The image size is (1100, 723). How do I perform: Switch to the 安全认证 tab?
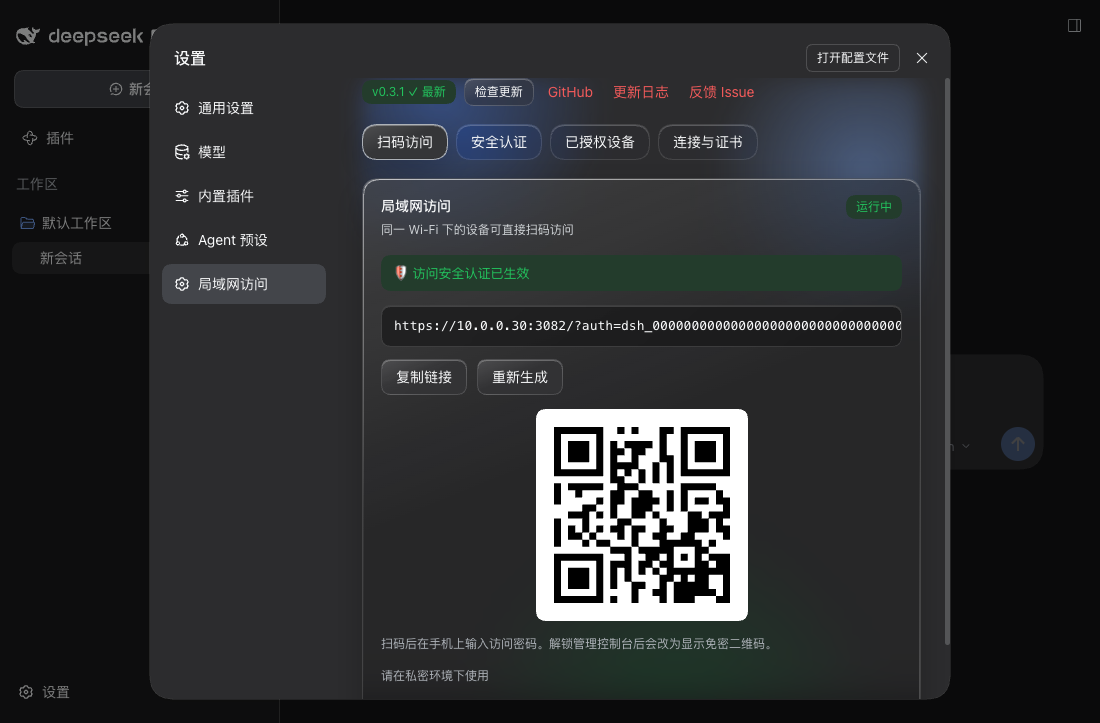[x=499, y=142]
